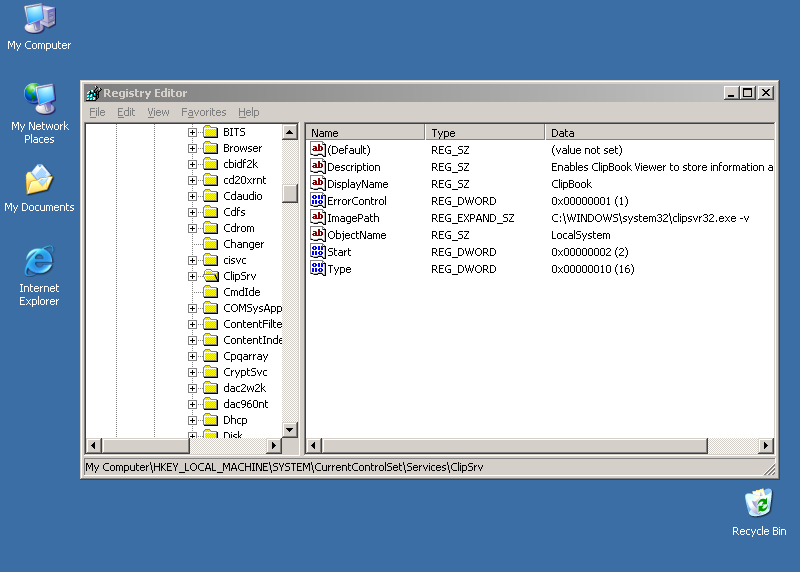
Task: Click values pane scroll right arrow
Action: pos(765,446)
